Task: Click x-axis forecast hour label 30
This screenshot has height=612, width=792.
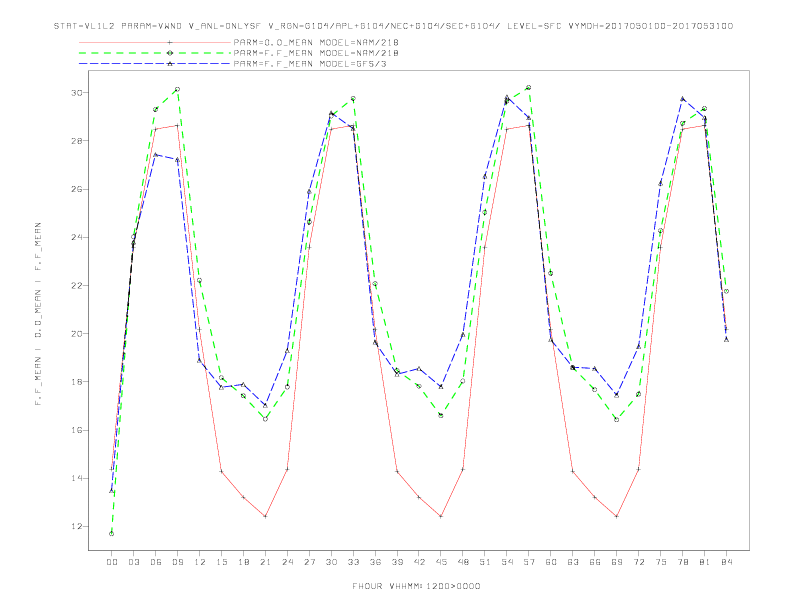Action: (331, 562)
